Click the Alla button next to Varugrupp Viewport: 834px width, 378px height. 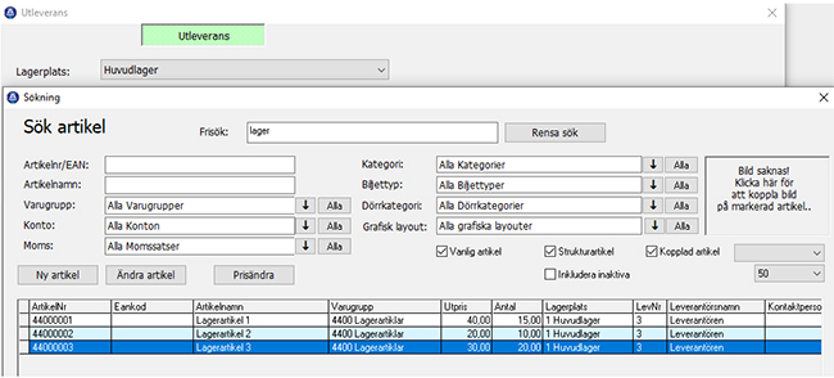coord(335,206)
